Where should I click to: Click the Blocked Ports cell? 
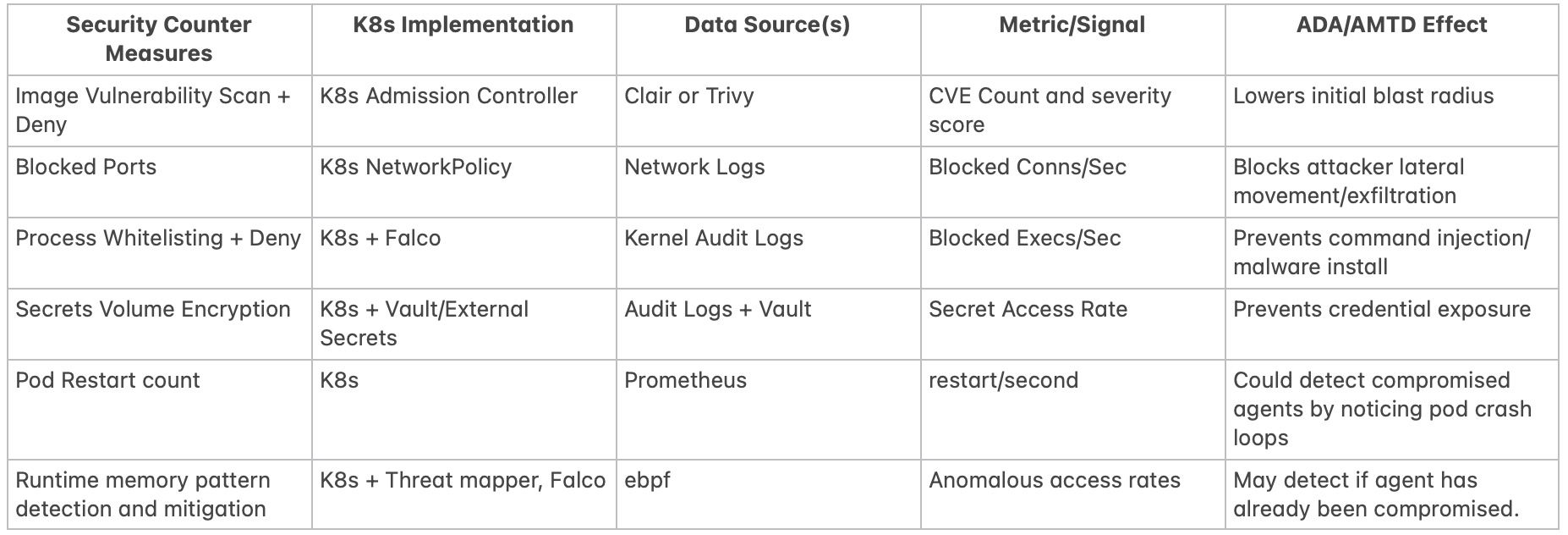[x=86, y=168]
